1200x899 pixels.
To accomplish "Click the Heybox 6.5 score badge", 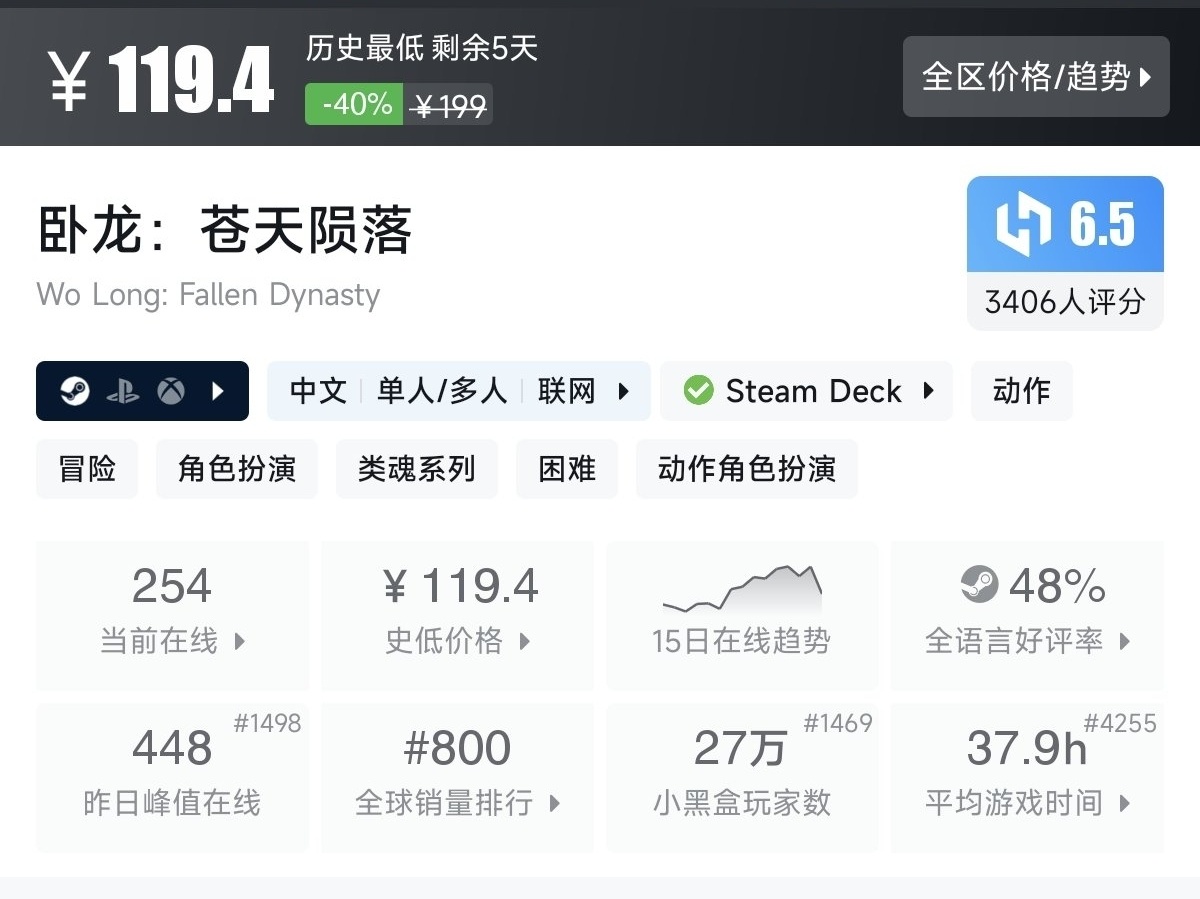I will [1065, 224].
